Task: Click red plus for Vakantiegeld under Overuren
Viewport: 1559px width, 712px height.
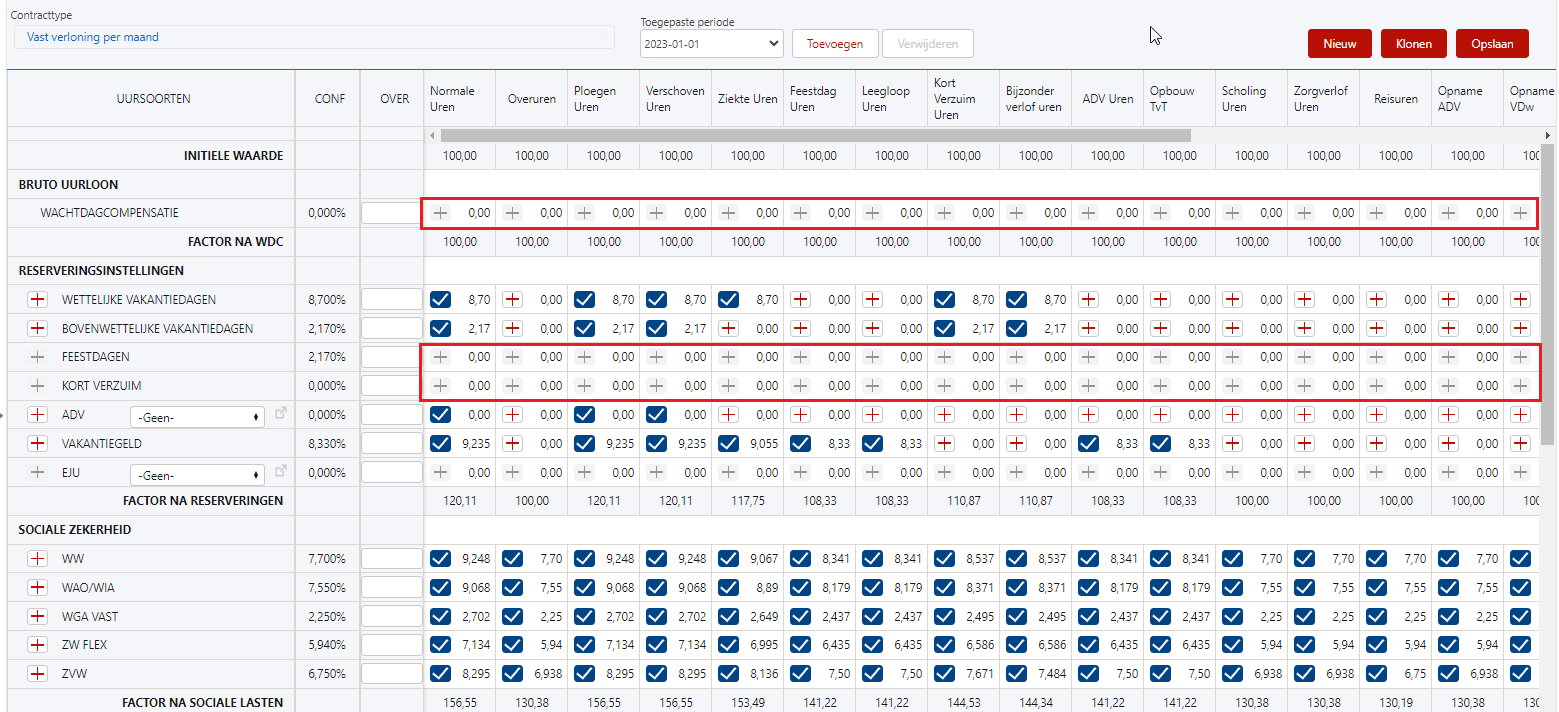Action: tap(512, 443)
